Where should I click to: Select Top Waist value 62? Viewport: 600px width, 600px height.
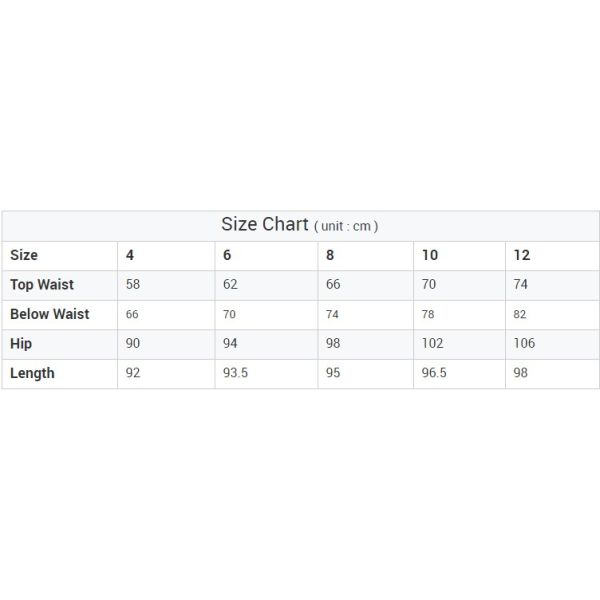[x=230, y=284]
